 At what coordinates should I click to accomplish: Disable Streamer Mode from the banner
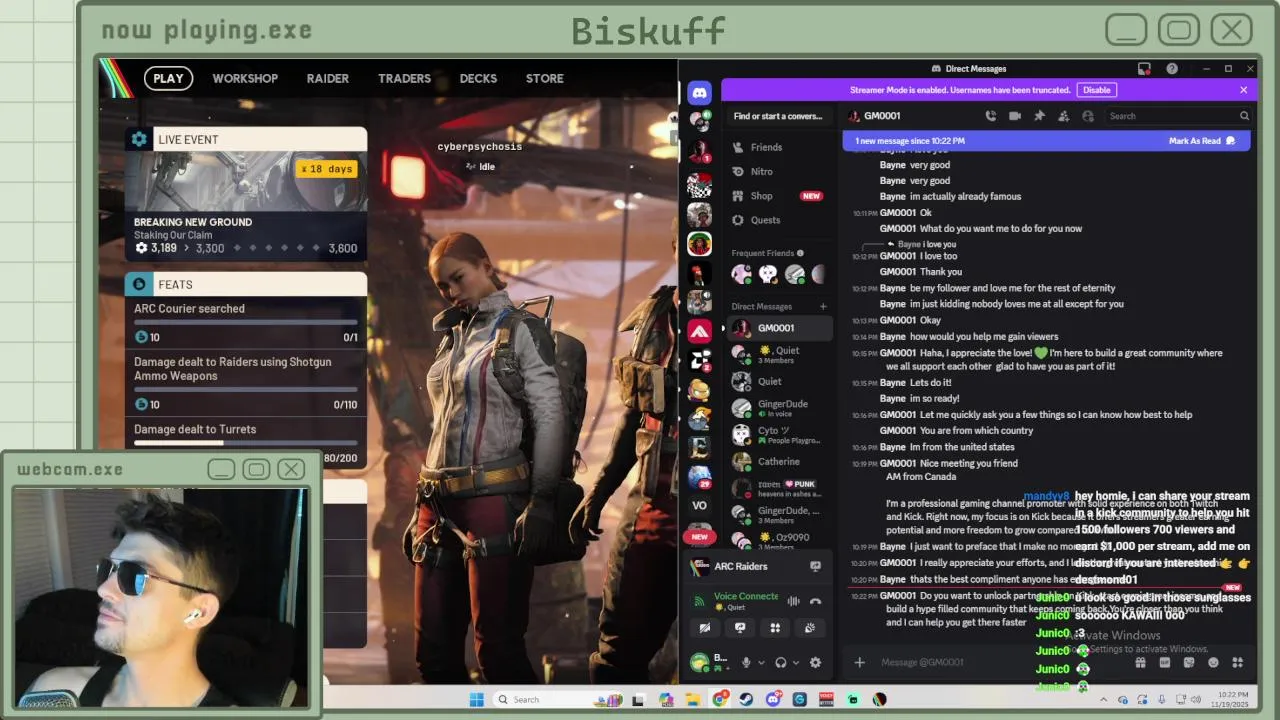(1096, 90)
